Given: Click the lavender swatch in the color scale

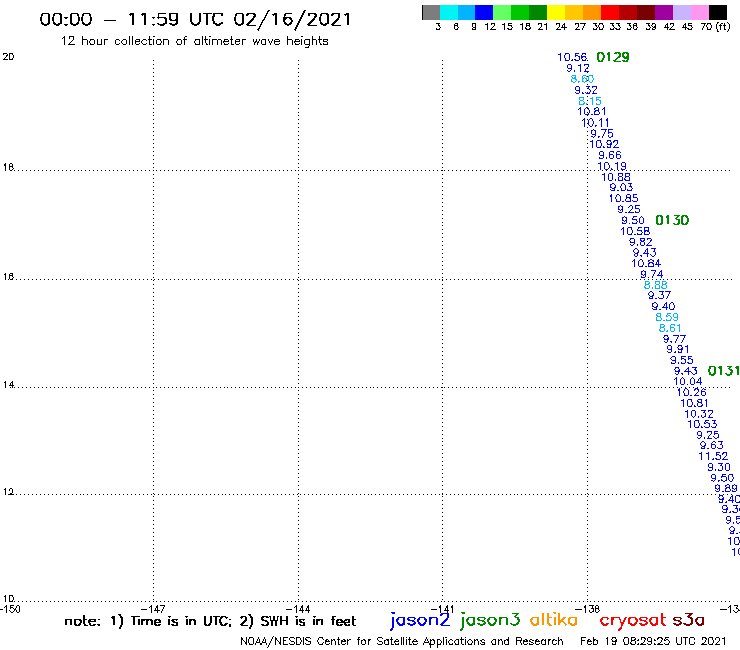Looking at the screenshot, I should (682, 12).
